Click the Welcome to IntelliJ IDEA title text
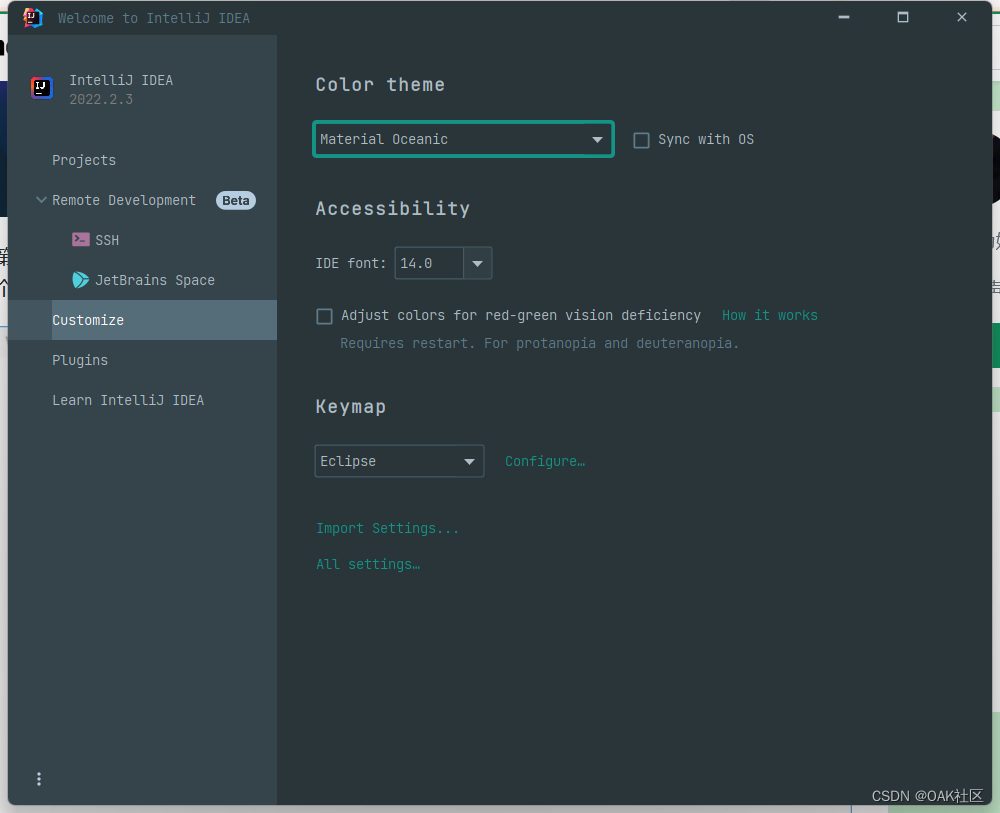Viewport: 1000px width, 813px height. point(154,18)
